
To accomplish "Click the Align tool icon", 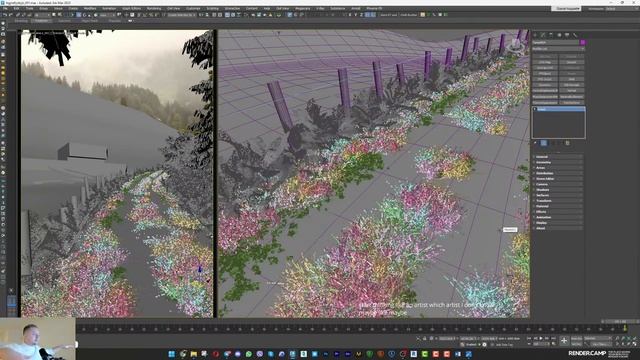I will pos(207,15).
